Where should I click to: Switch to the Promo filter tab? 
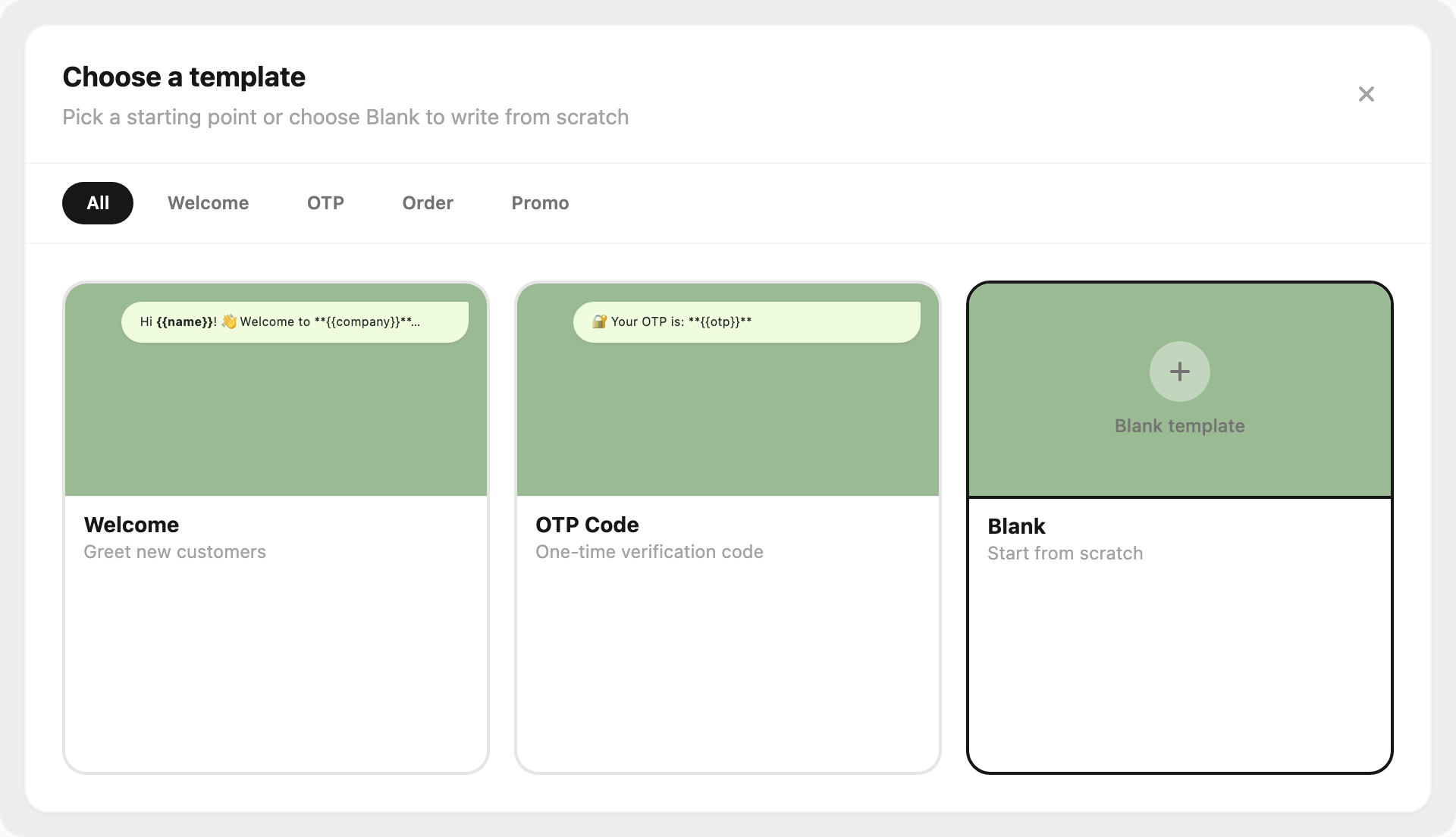(x=540, y=203)
